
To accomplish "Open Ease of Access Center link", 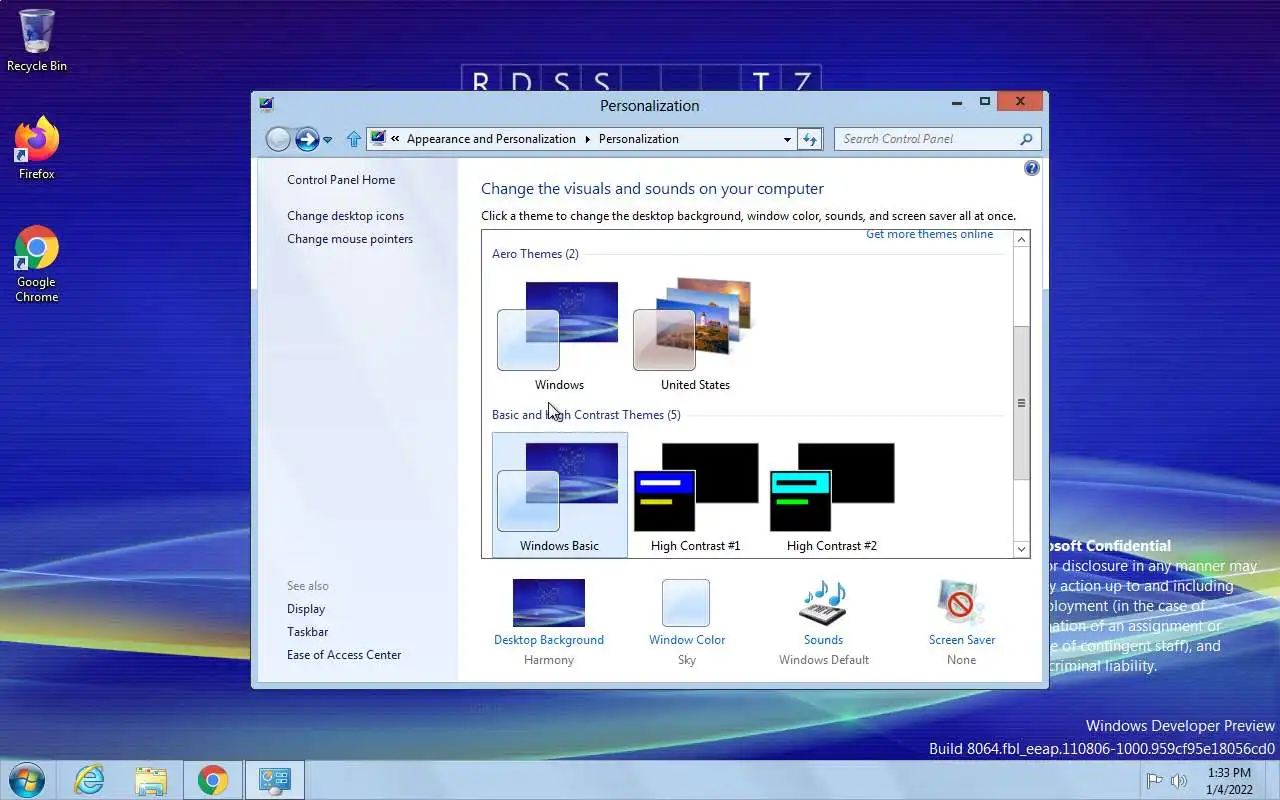I will click(344, 655).
